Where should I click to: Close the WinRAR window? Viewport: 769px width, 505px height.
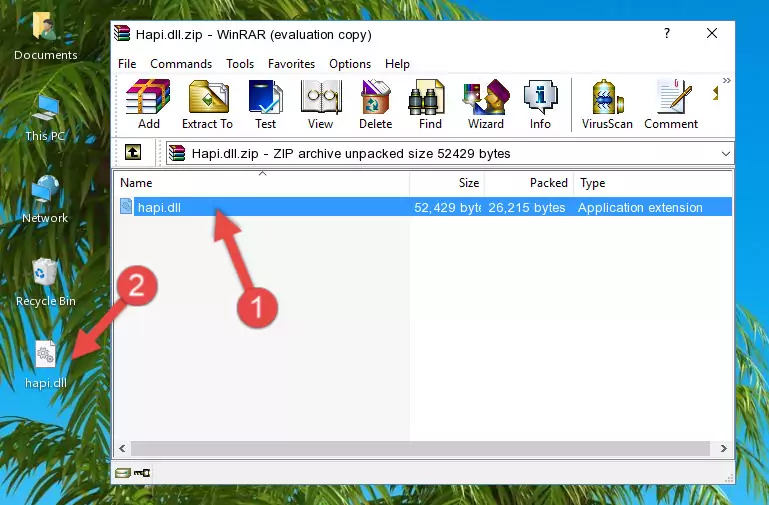point(712,33)
